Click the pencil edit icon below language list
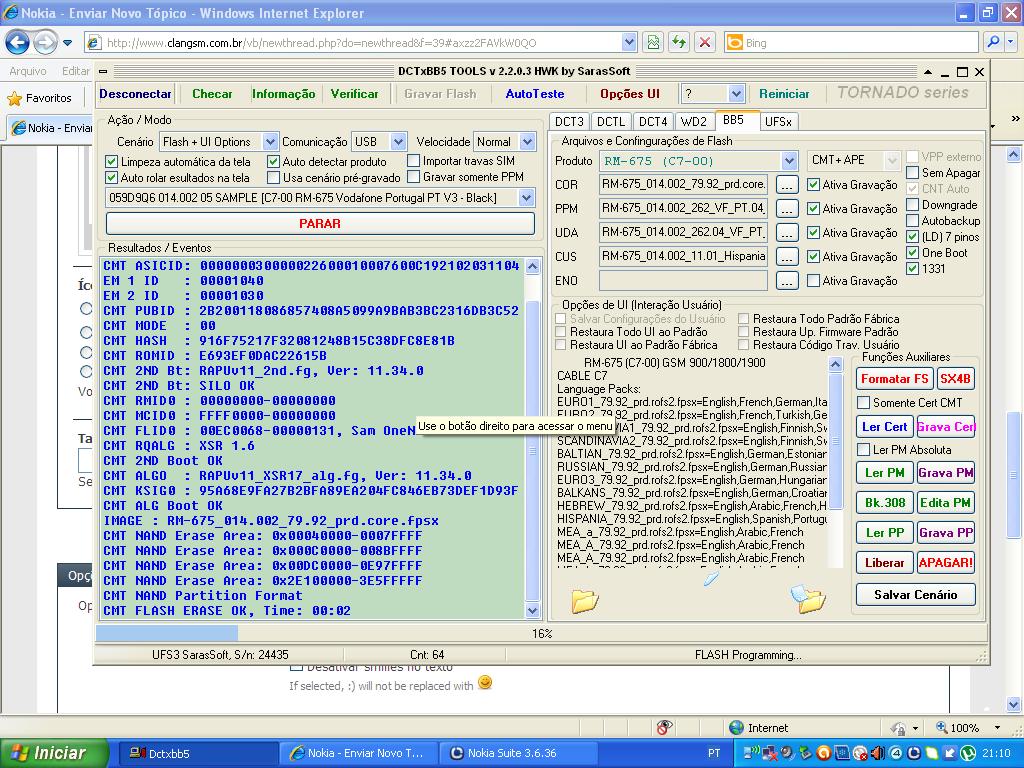This screenshot has height=768, width=1024. click(x=711, y=577)
